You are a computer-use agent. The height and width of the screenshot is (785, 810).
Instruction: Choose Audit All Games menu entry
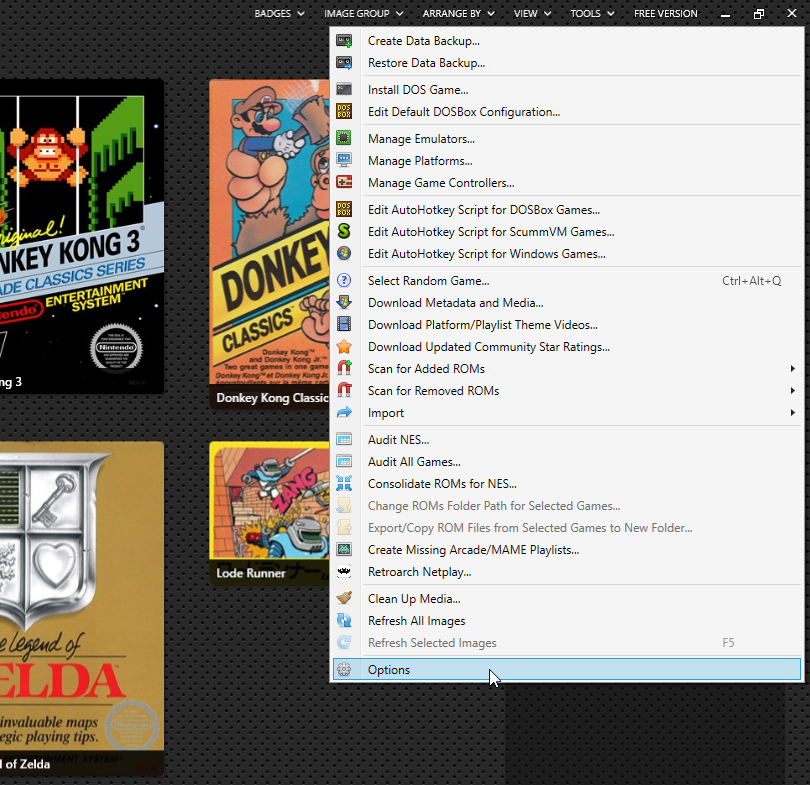567,462
